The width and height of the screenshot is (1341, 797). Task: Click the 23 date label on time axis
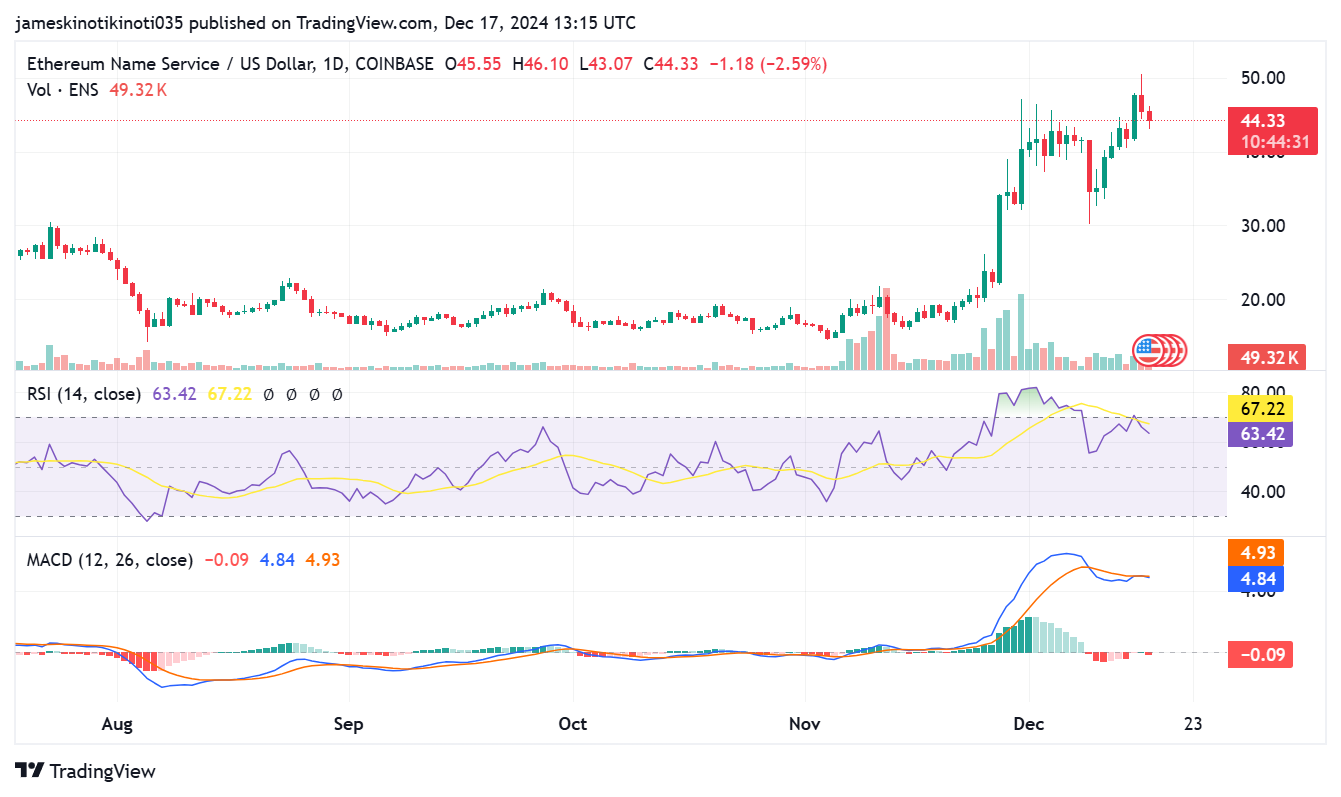coord(1192,723)
